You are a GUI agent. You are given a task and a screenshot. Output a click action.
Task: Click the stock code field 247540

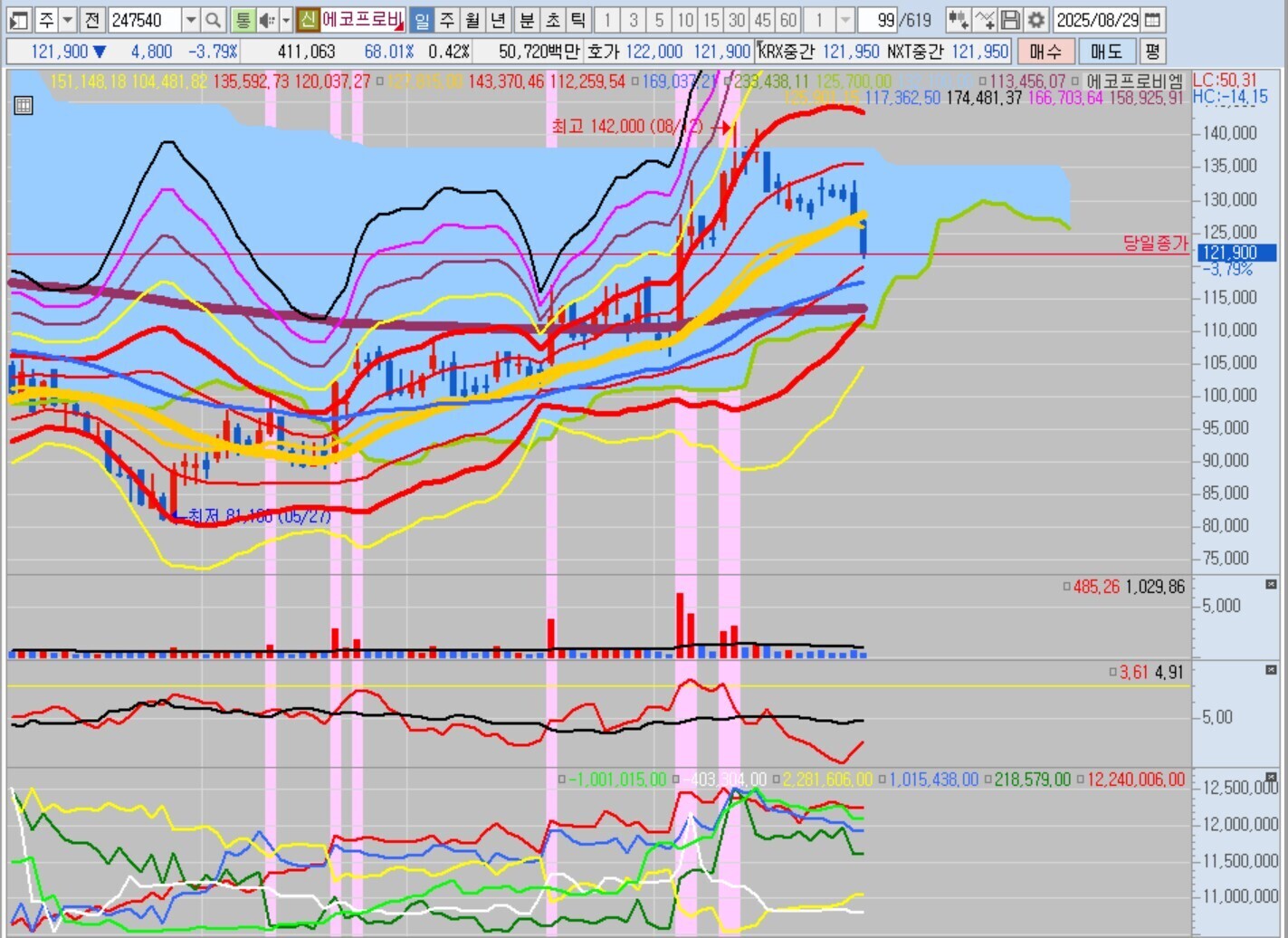pos(144,20)
